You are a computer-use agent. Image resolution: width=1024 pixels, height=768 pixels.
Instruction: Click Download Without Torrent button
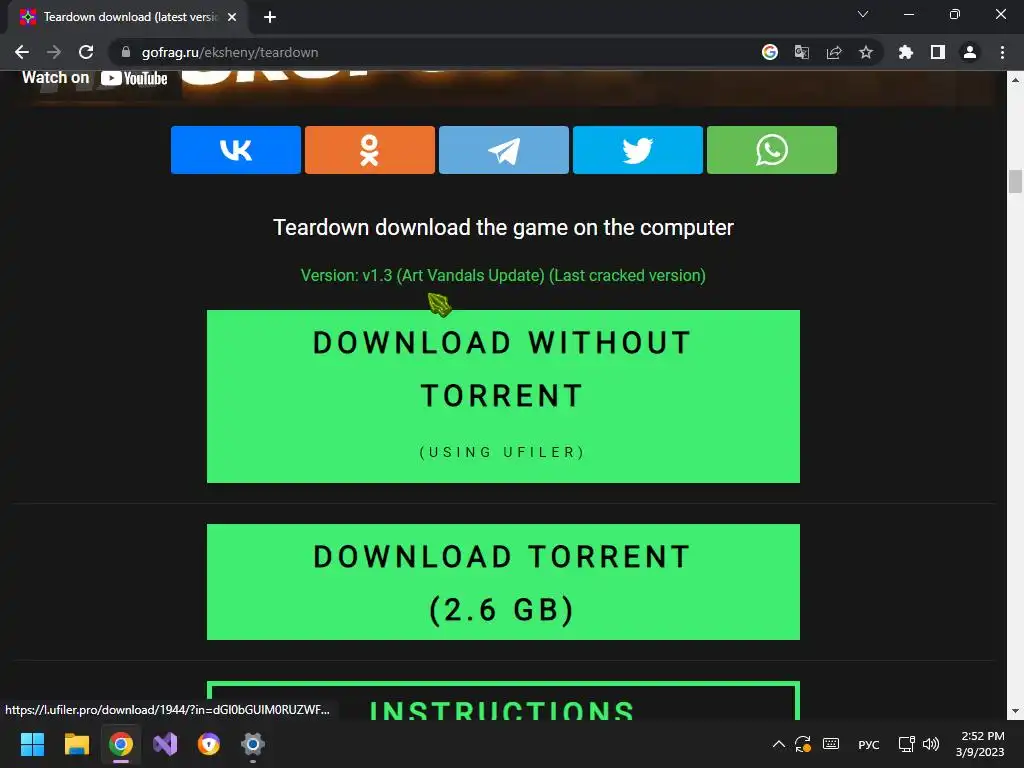click(503, 396)
